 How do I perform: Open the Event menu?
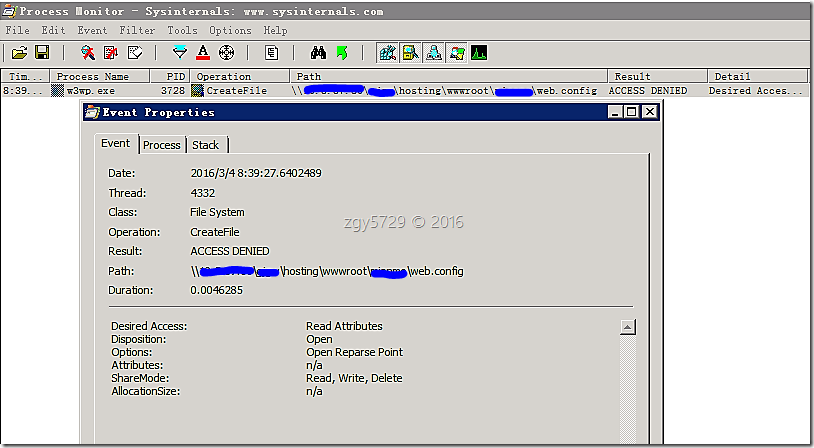[92, 30]
